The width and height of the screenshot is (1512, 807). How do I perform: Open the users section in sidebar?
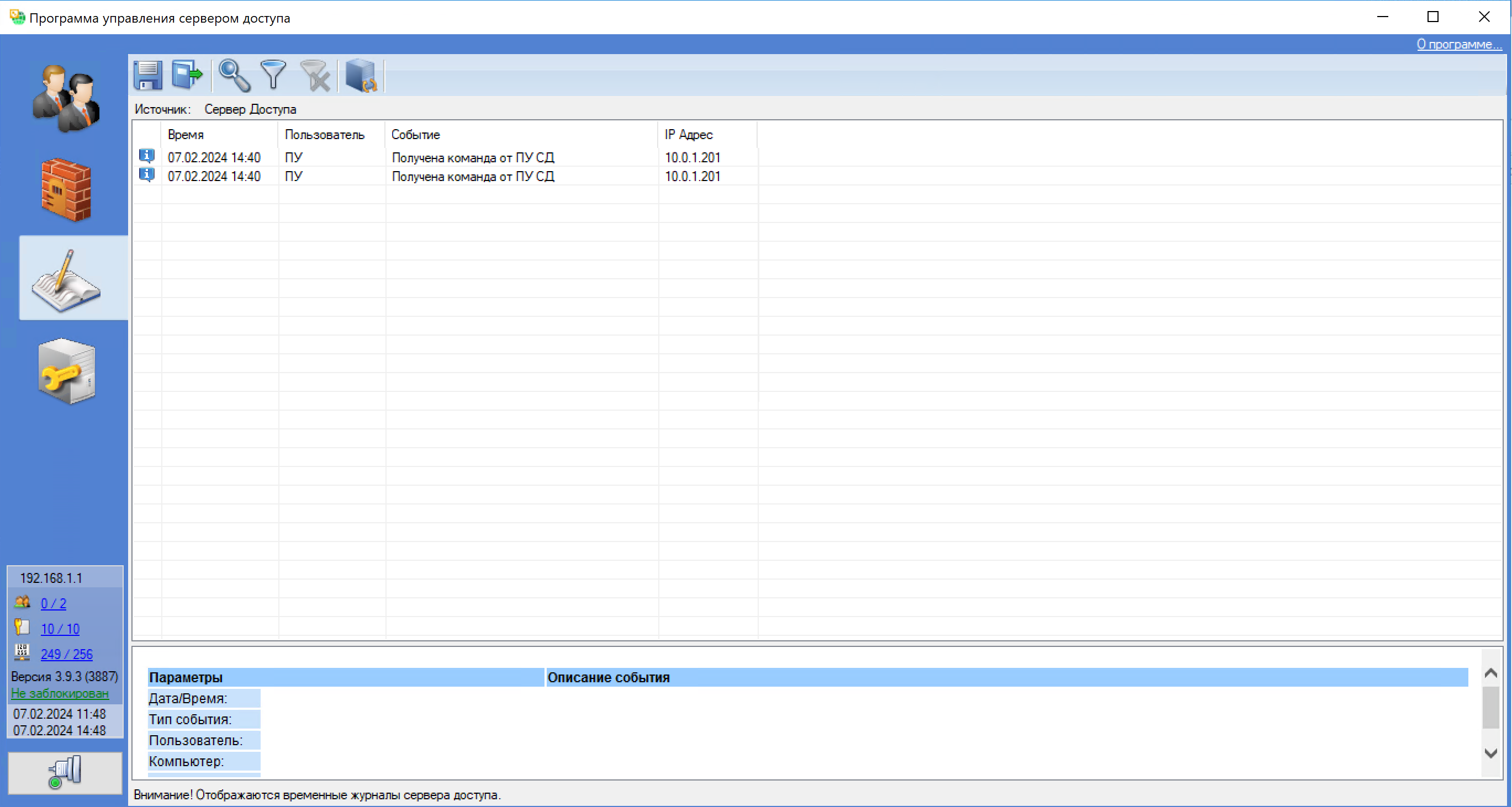click(x=66, y=98)
